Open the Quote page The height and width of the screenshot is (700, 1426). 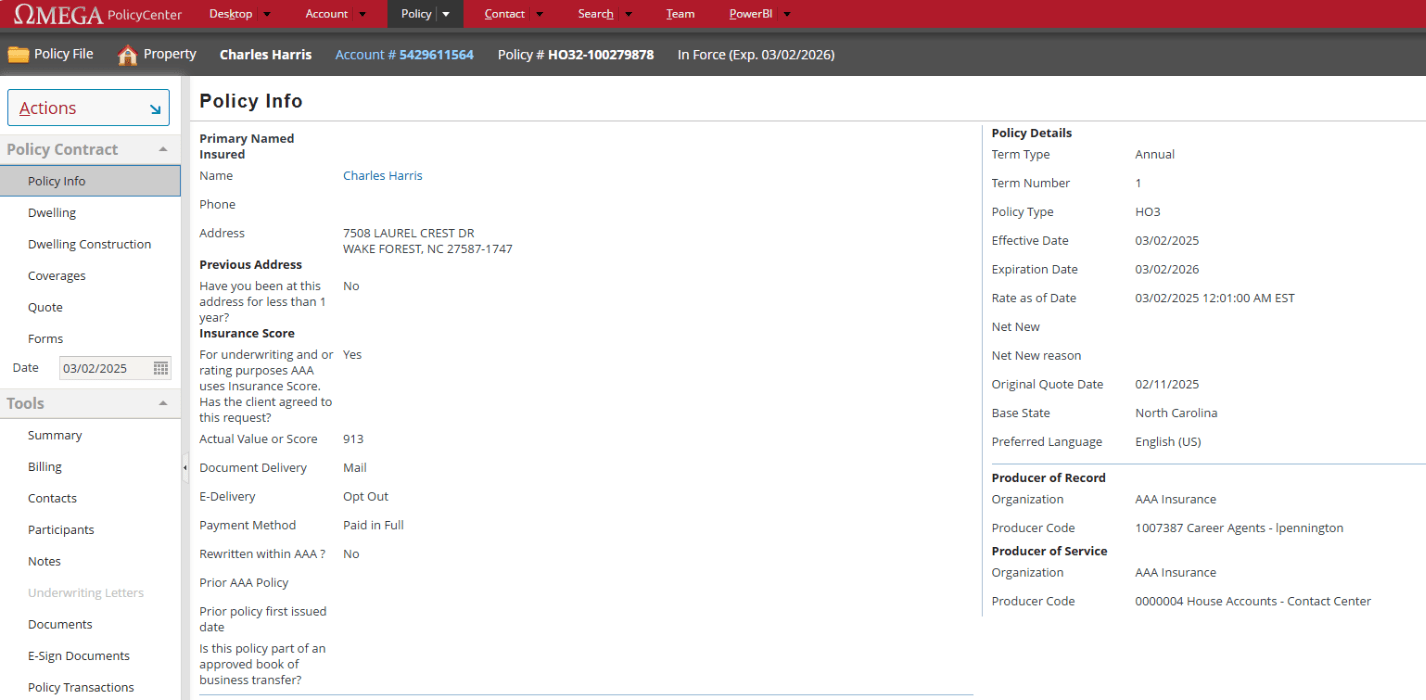(x=45, y=307)
